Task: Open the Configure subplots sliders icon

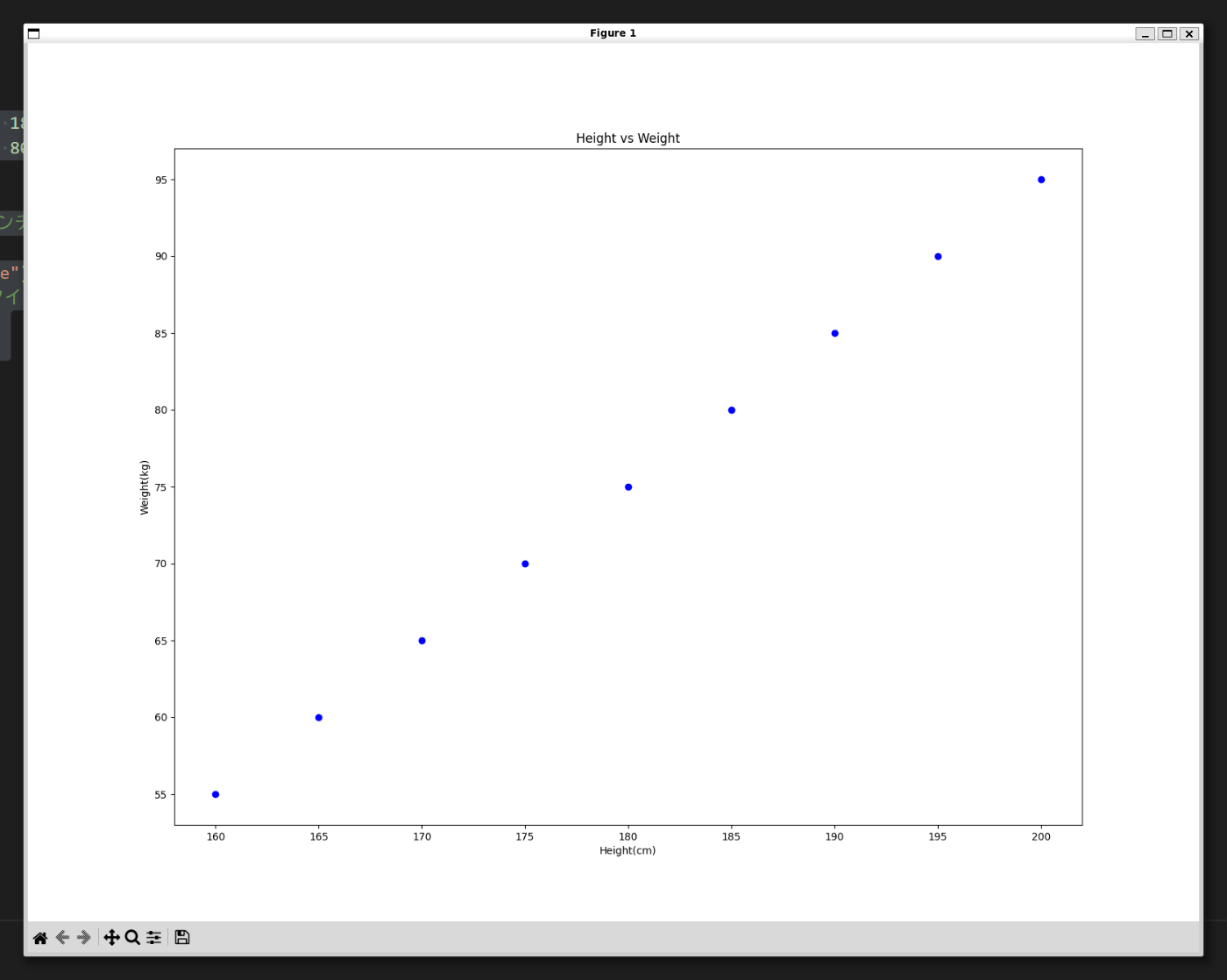Action: [x=154, y=938]
